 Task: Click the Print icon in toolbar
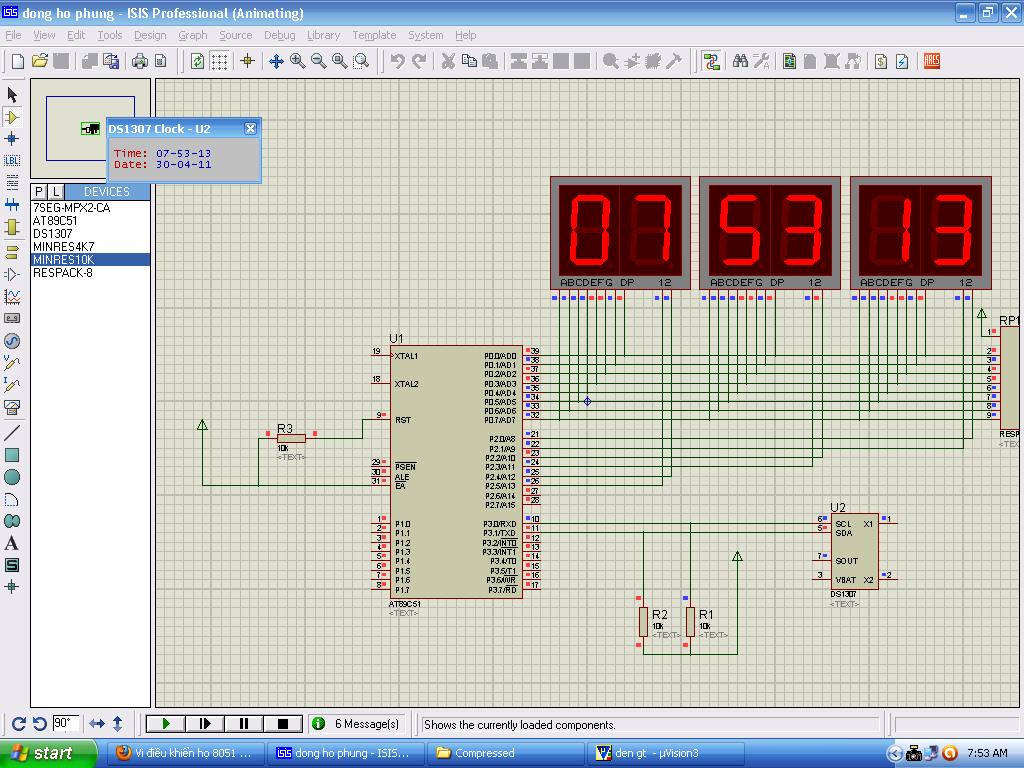140,61
